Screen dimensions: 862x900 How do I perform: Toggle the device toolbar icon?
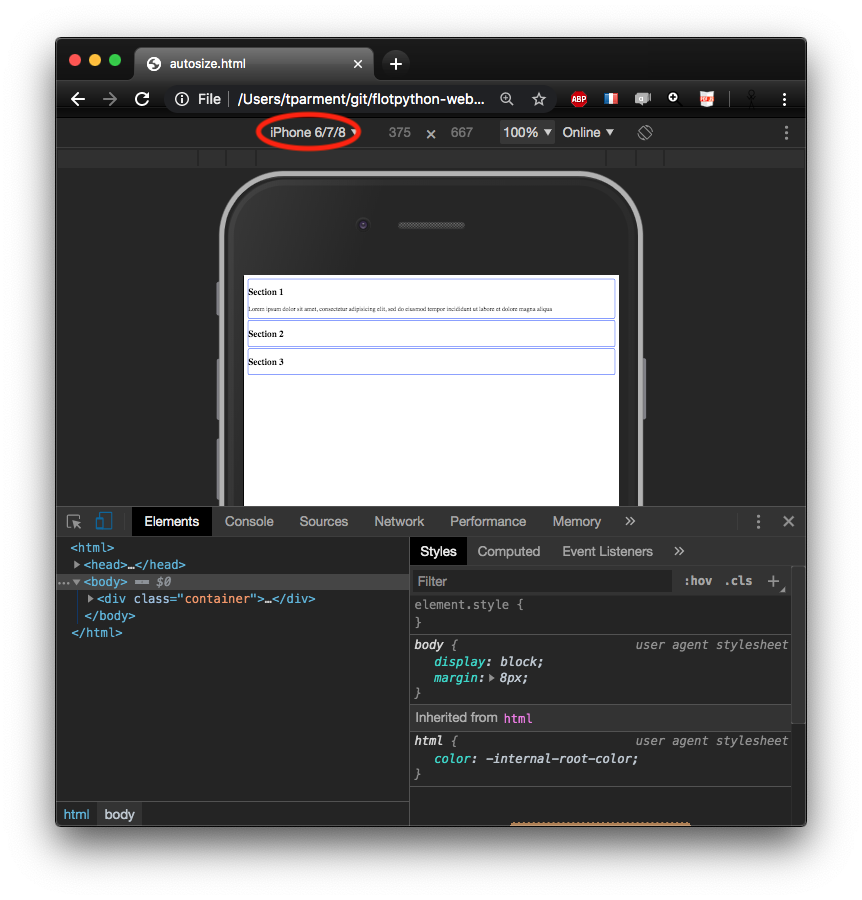pyautogui.click(x=104, y=522)
